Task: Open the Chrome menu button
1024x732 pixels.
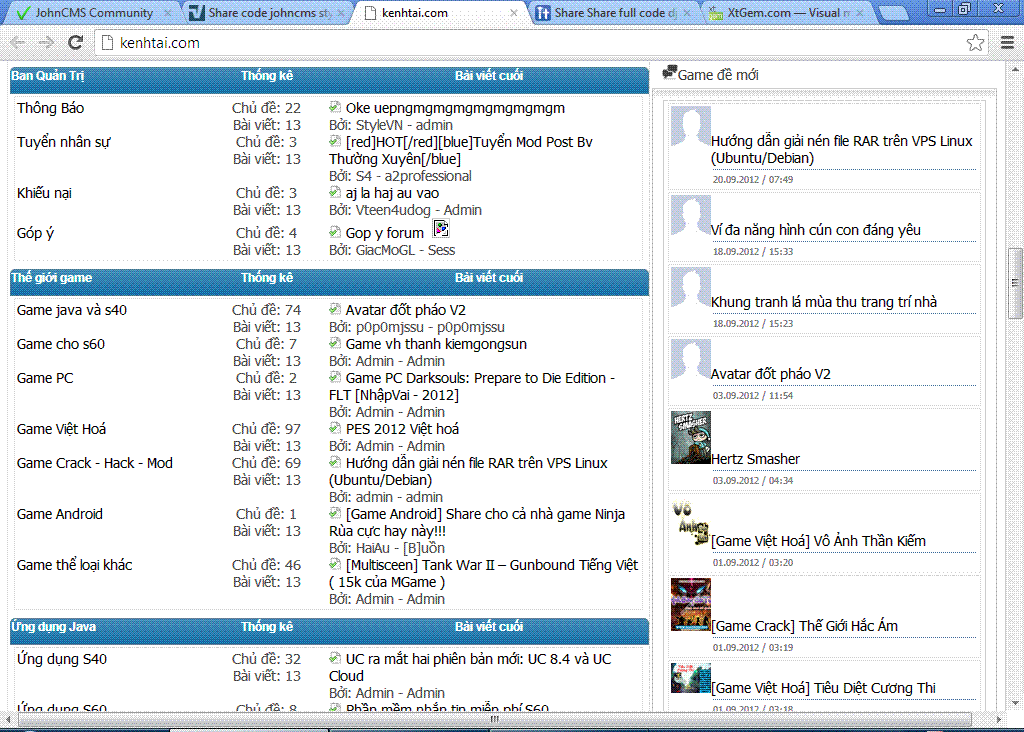Action: (1006, 43)
